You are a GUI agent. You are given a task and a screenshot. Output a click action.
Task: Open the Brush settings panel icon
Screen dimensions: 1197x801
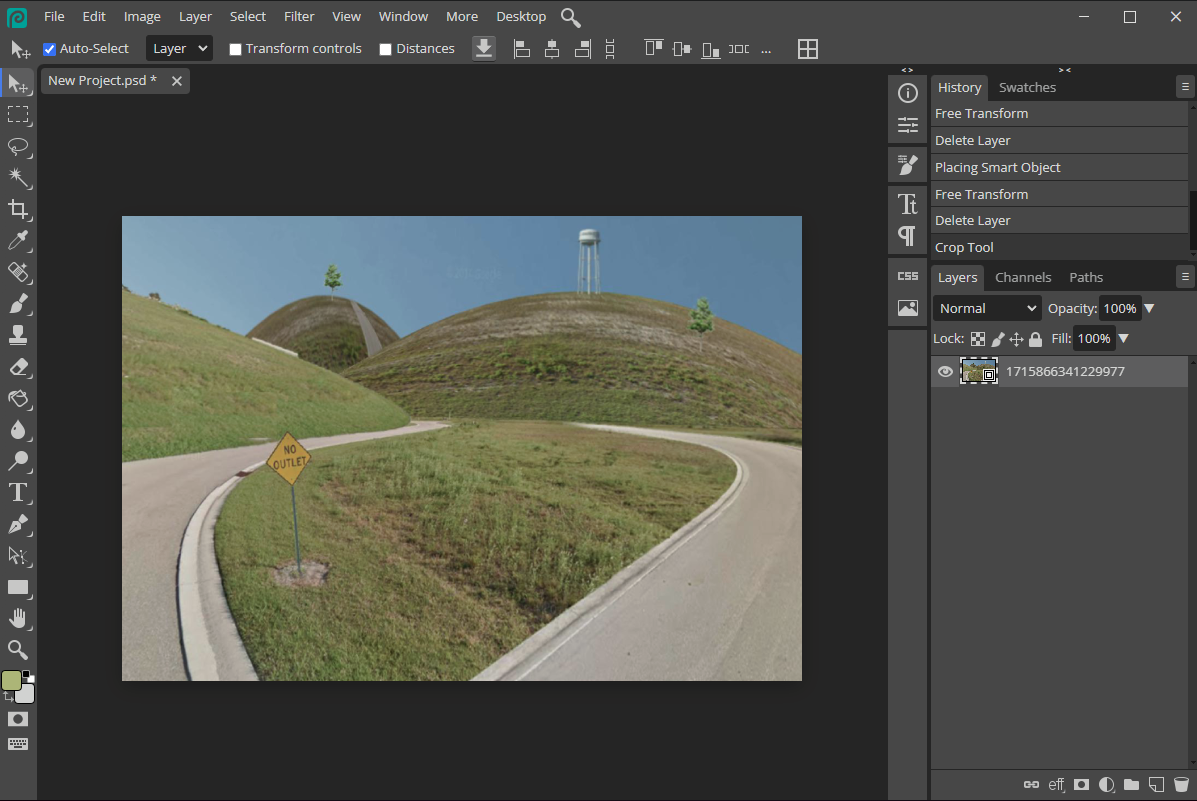coord(908,164)
